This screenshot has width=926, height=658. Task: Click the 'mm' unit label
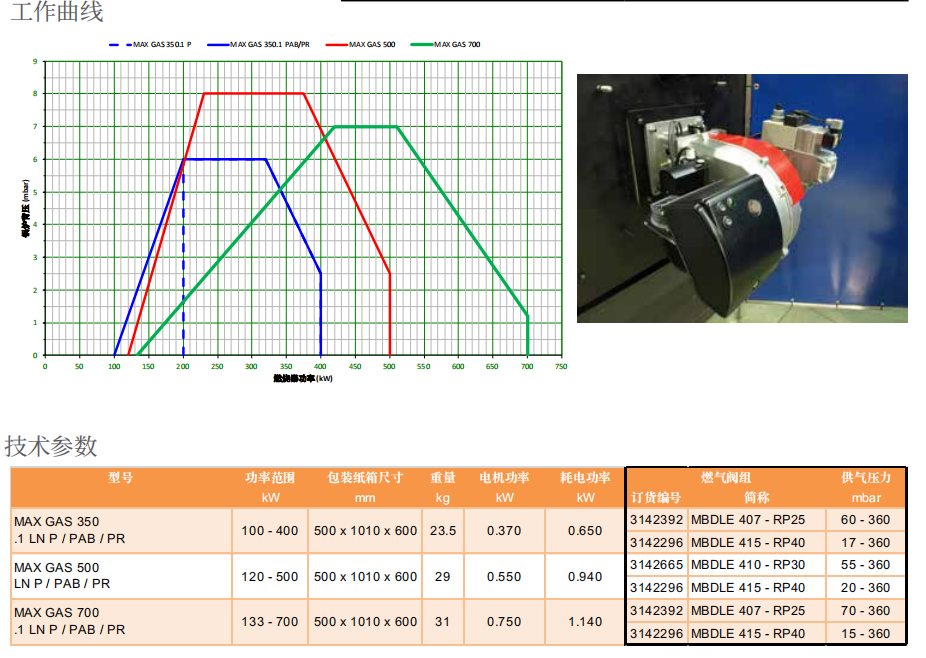click(x=365, y=498)
